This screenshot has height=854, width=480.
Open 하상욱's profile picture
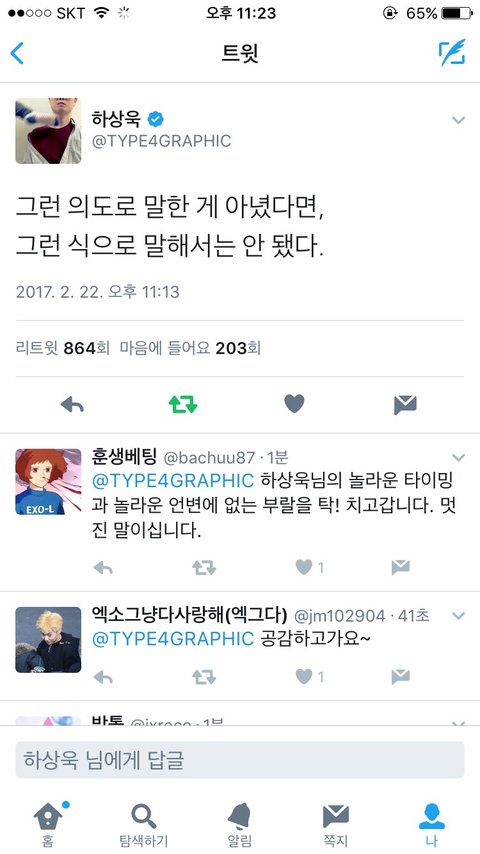[48, 131]
